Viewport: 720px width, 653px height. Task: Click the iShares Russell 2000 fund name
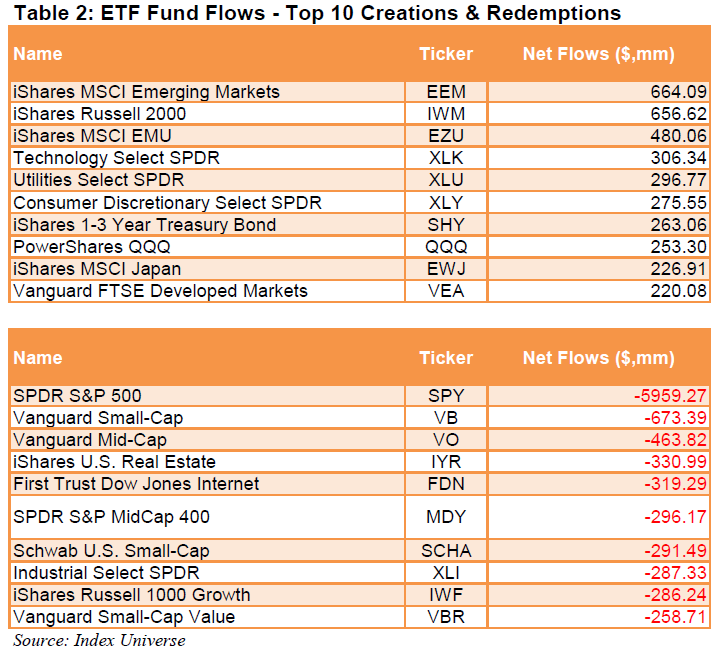tap(99, 114)
